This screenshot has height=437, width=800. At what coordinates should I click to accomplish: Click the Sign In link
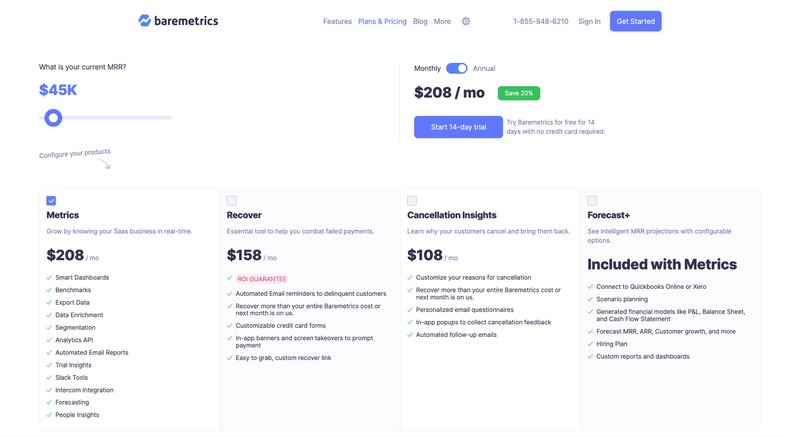590,21
